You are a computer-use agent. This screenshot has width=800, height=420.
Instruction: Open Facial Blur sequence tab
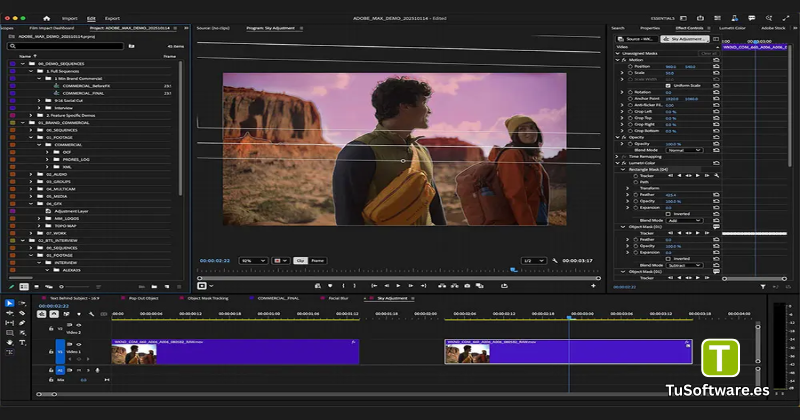pos(338,298)
